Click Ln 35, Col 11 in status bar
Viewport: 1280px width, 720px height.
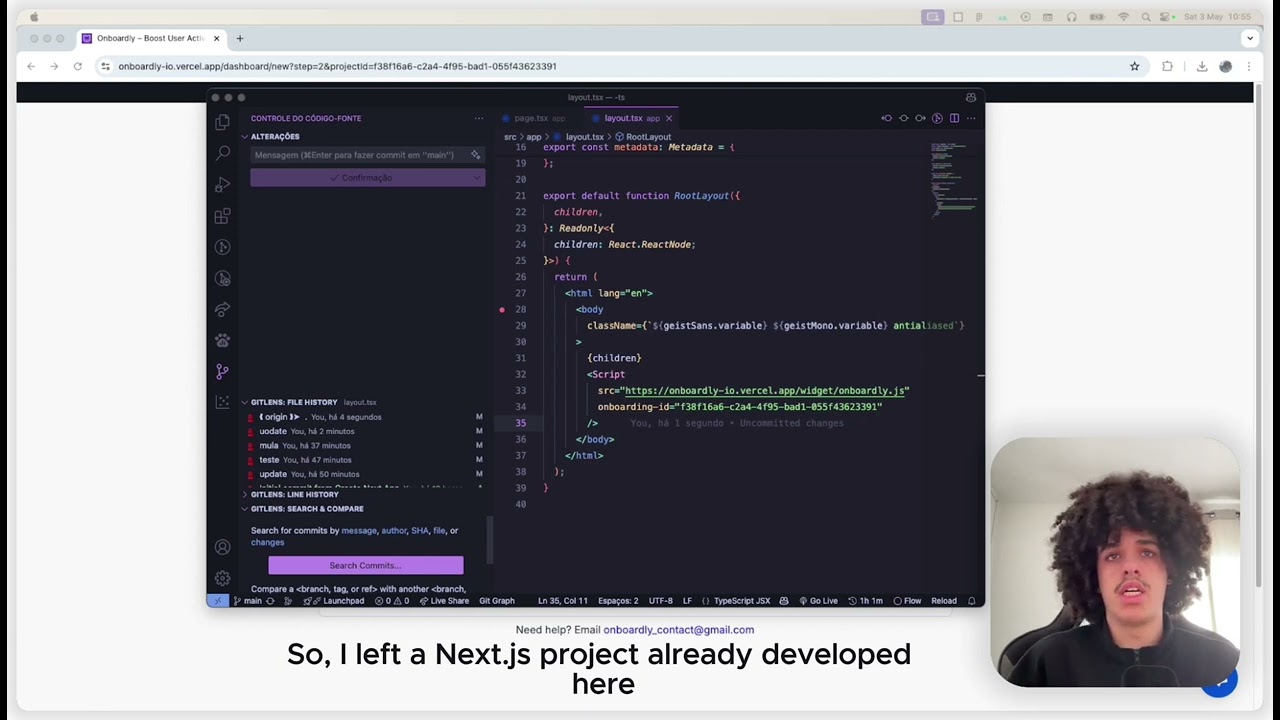tap(563, 601)
